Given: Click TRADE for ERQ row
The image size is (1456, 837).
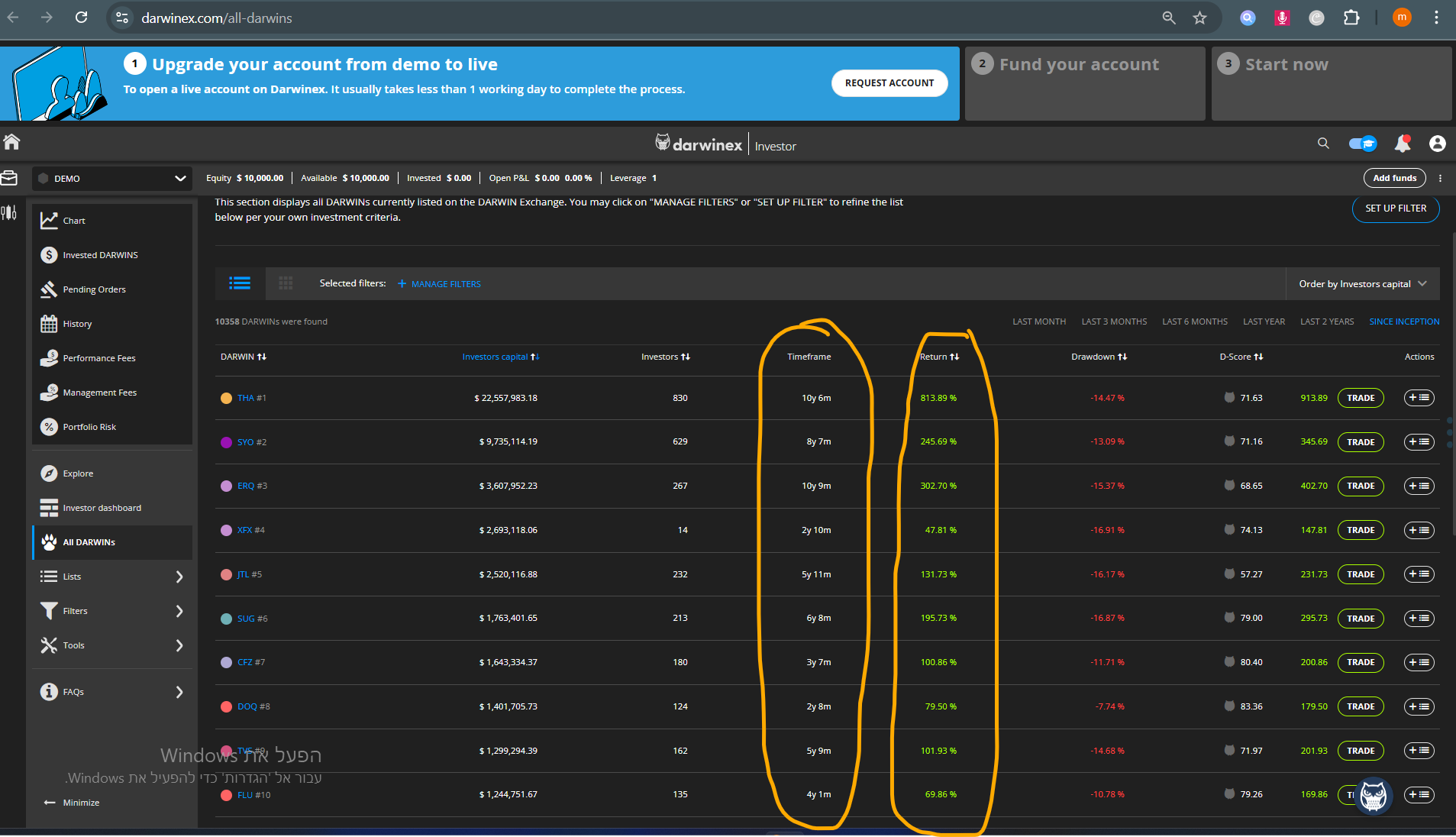Looking at the screenshot, I should coord(1361,486).
